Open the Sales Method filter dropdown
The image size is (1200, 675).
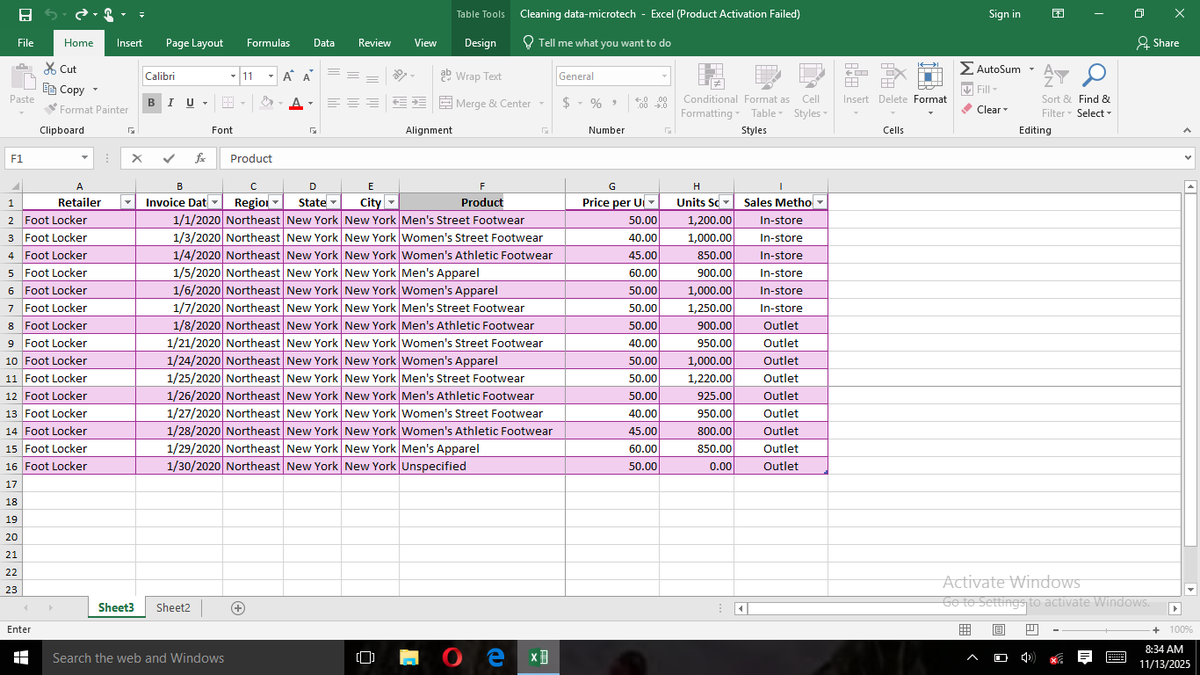820,203
